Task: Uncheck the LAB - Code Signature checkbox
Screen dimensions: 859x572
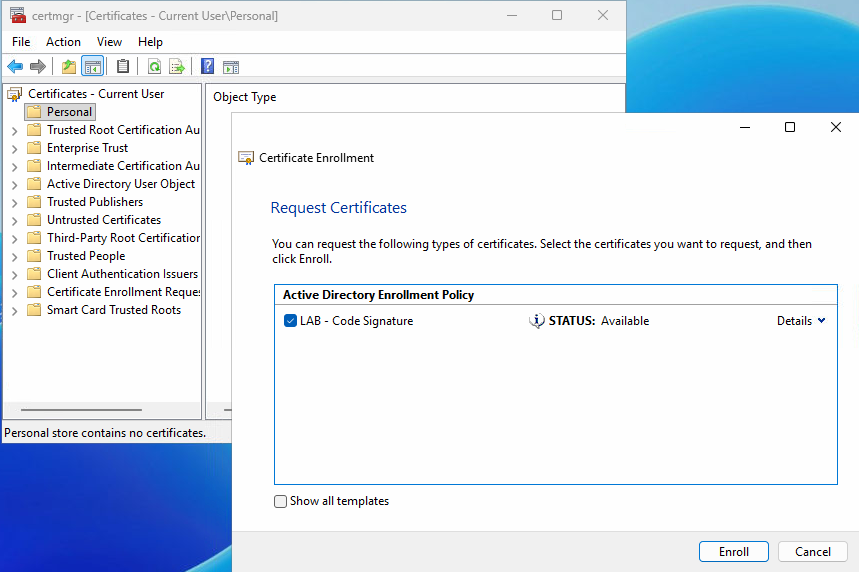Action: [290, 321]
